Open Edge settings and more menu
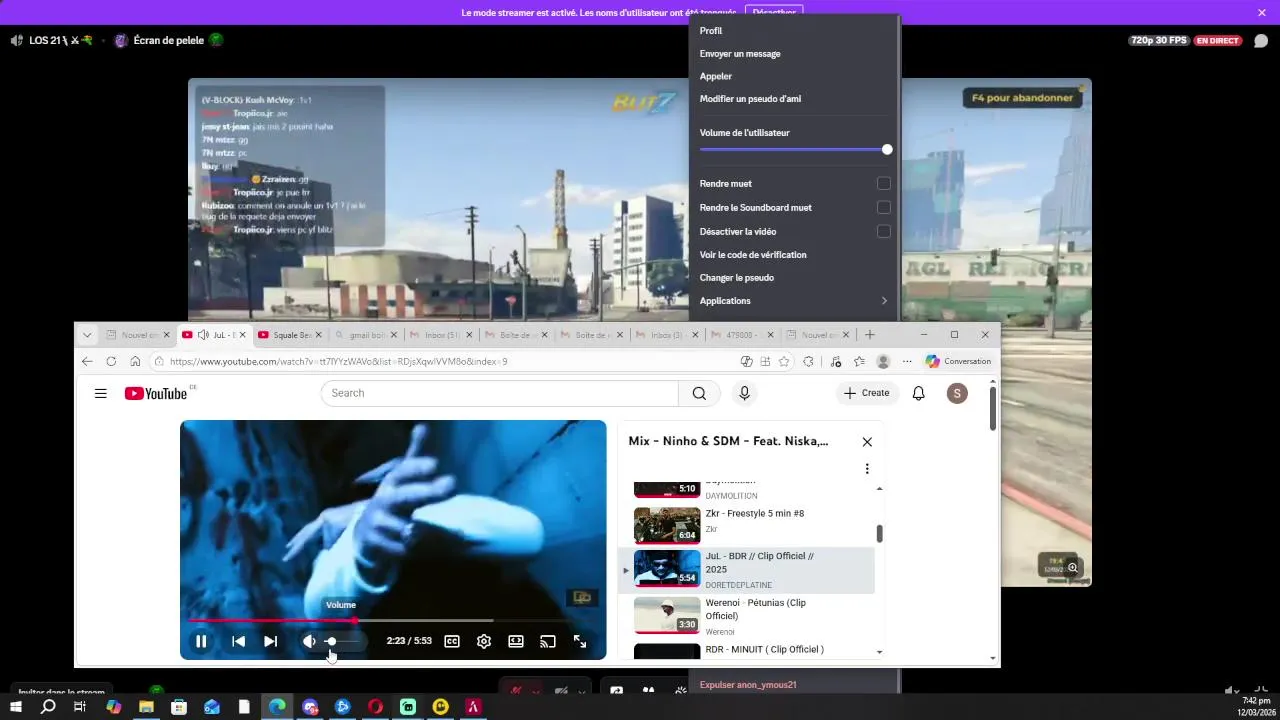 coord(907,361)
